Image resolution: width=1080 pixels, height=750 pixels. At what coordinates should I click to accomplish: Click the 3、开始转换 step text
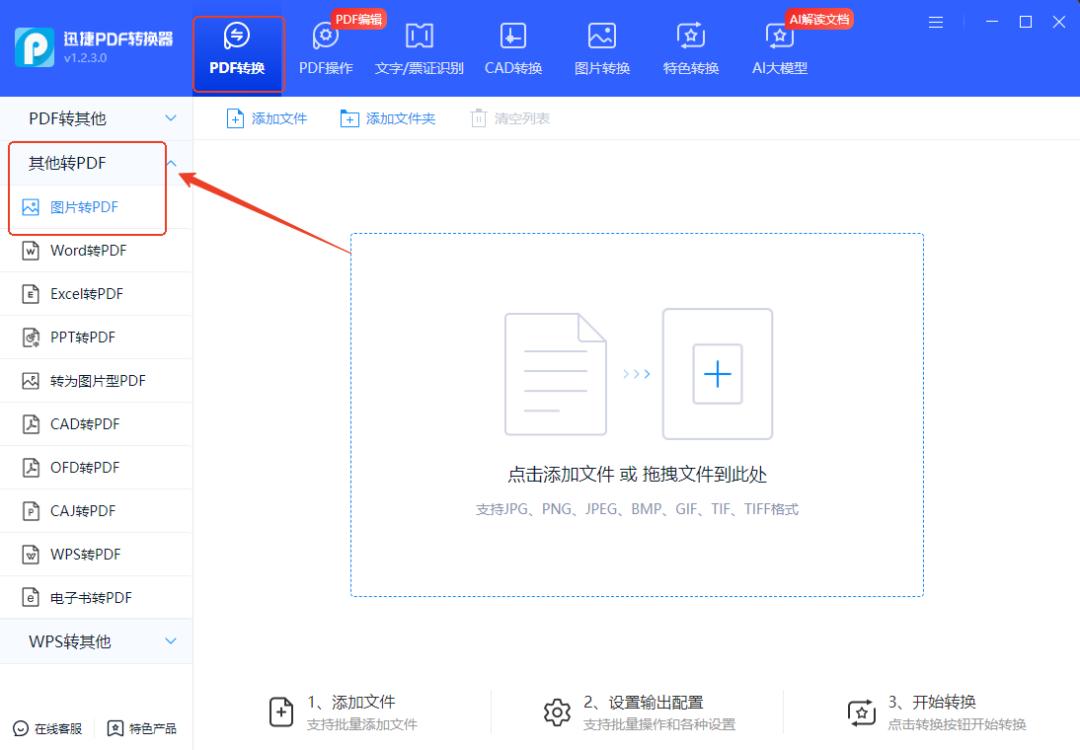pos(932,702)
